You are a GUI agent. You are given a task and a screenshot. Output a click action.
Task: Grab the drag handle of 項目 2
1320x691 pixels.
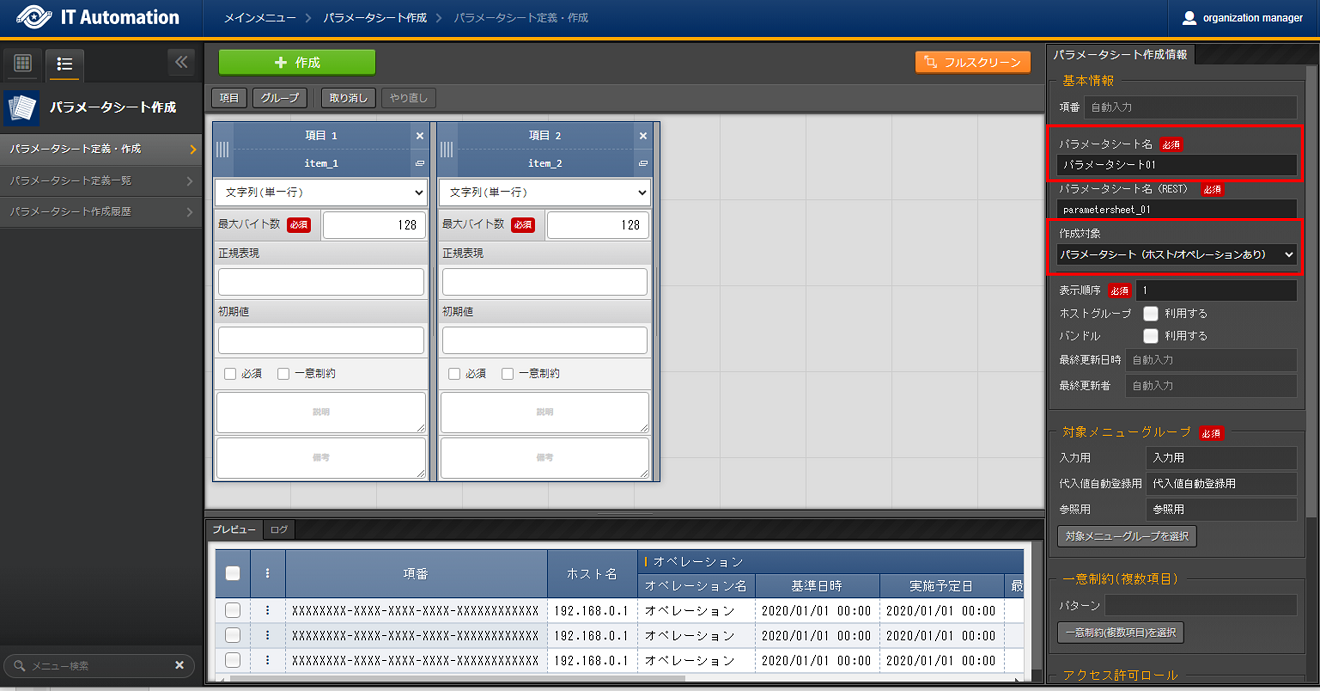447,149
